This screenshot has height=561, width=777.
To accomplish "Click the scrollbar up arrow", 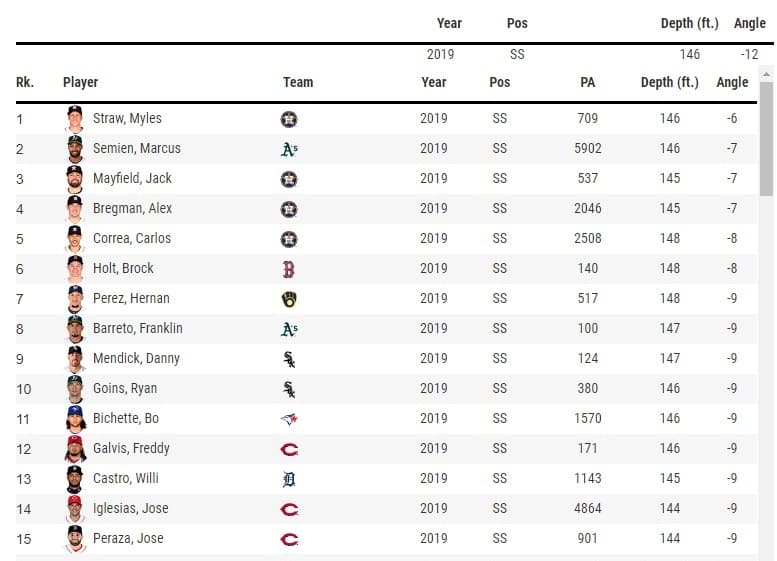I will [x=766, y=73].
